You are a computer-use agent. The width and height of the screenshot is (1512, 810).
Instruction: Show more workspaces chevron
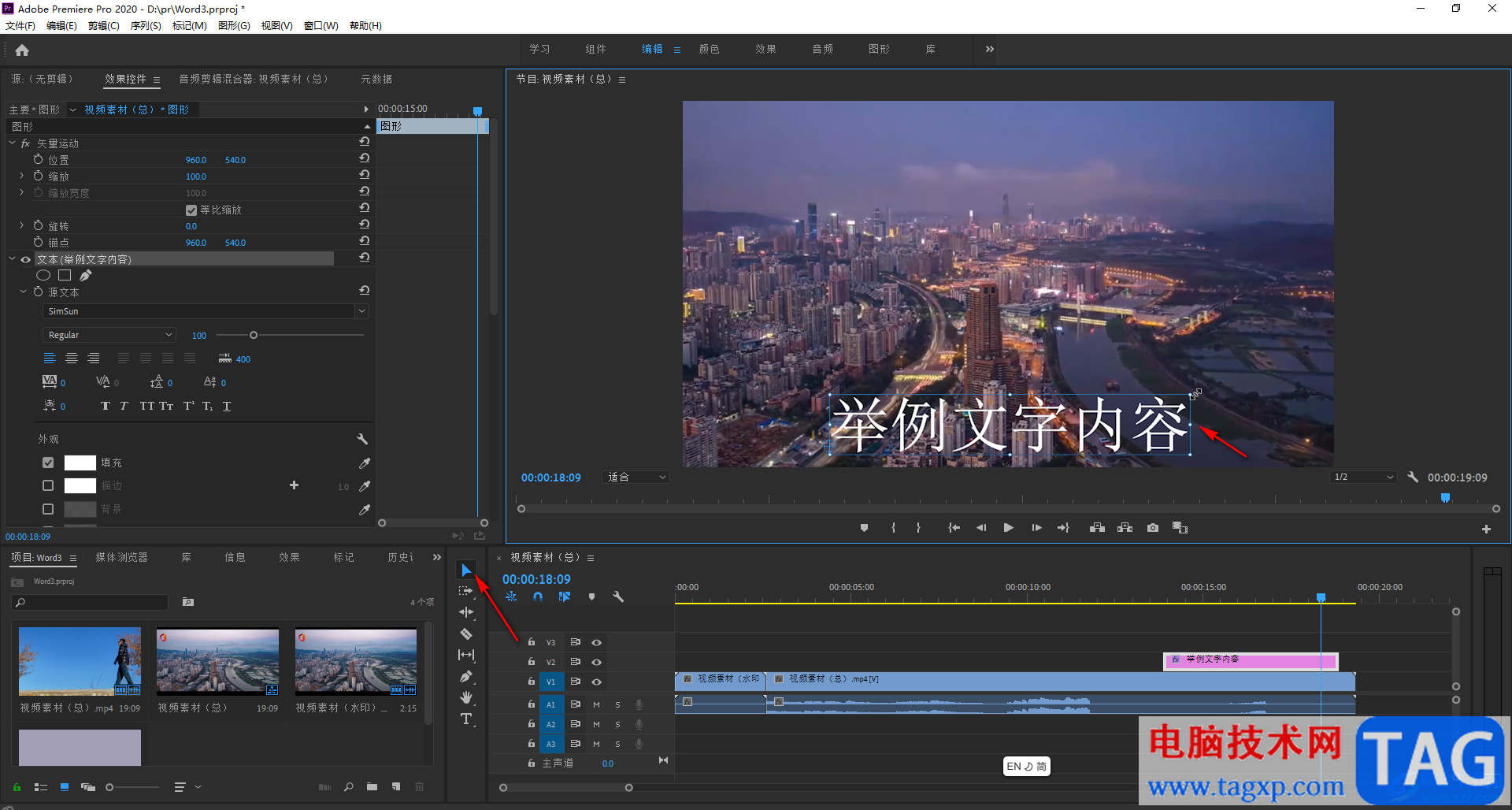pyautogui.click(x=989, y=49)
